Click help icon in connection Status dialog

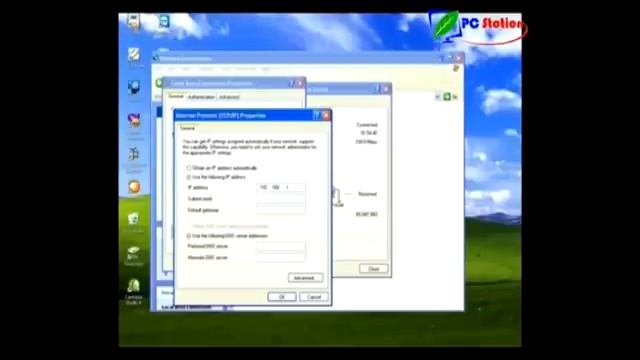378,88
